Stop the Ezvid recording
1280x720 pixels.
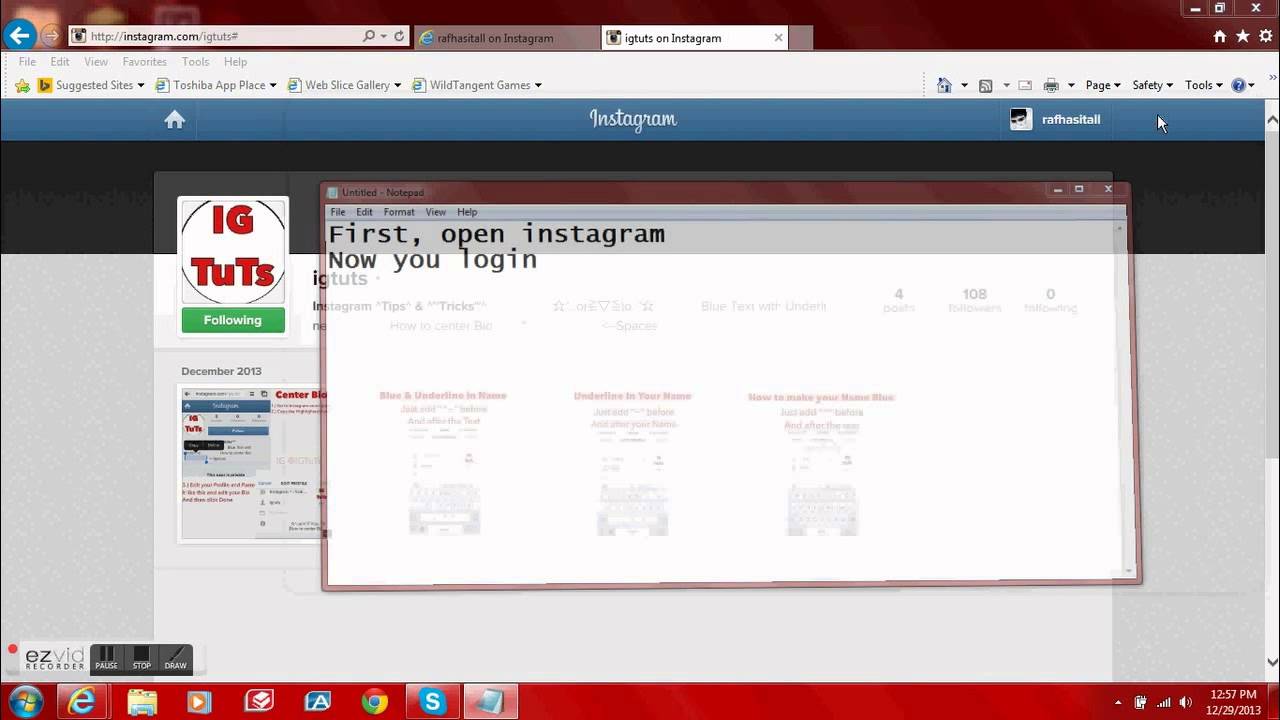[141, 659]
